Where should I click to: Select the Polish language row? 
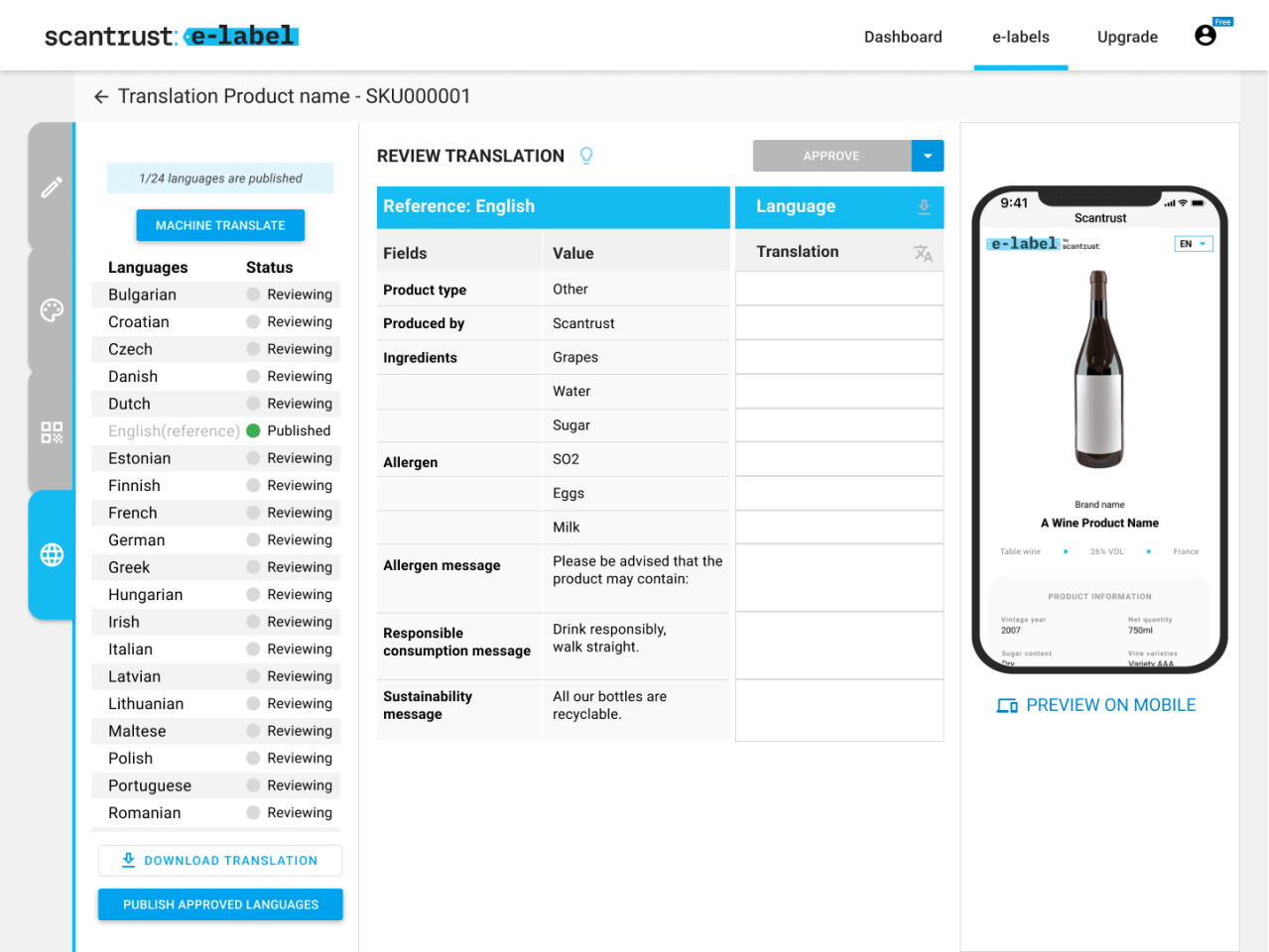(x=216, y=759)
